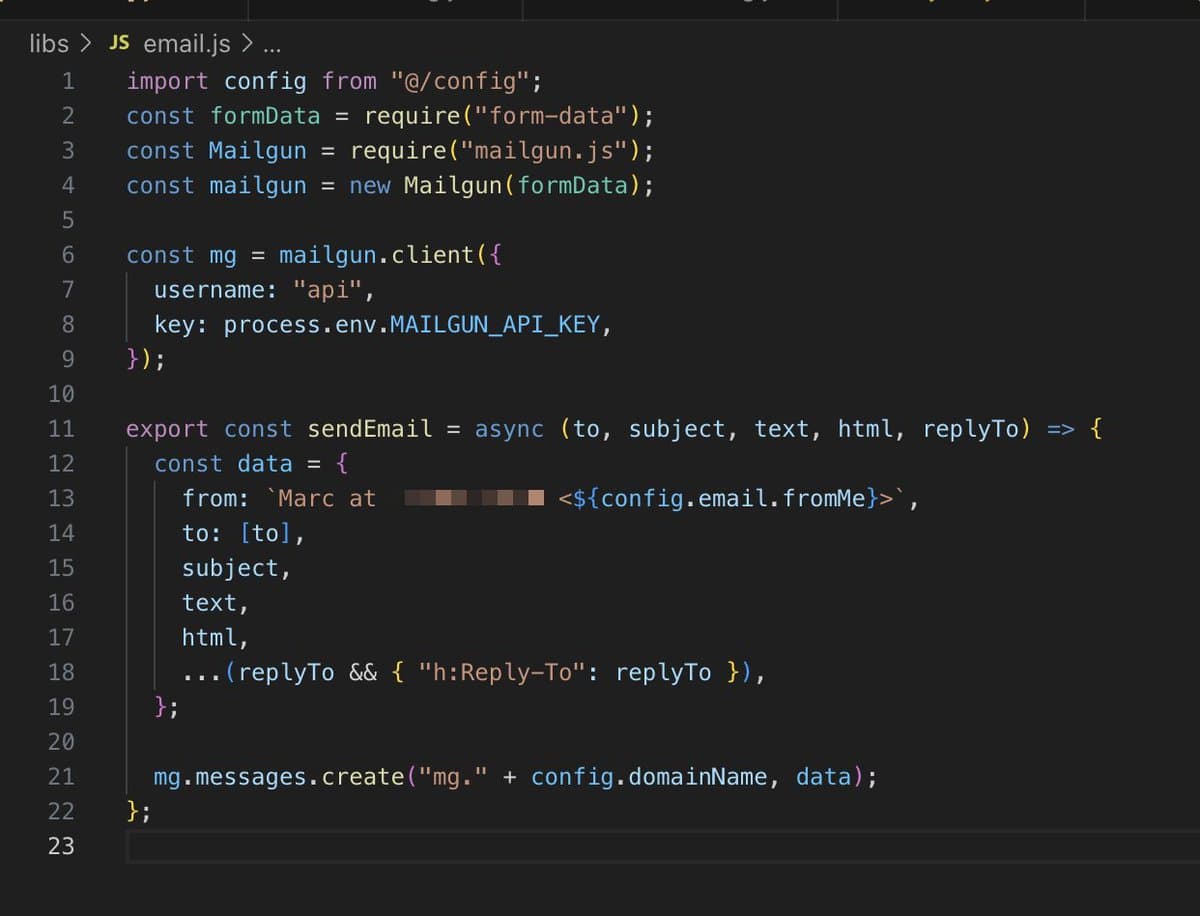The width and height of the screenshot is (1200, 916).
Task: Click gutter line number 21
Action: coord(62,776)
